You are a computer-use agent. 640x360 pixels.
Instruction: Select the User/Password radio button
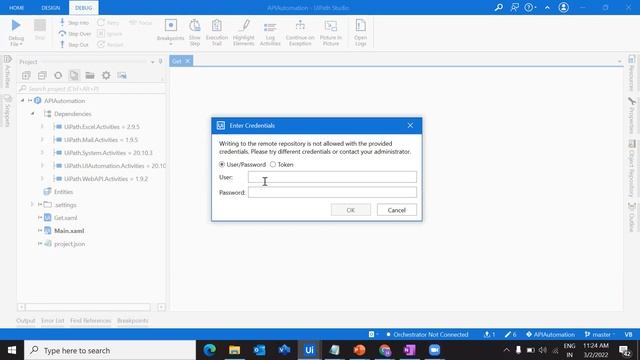[222, 164]
